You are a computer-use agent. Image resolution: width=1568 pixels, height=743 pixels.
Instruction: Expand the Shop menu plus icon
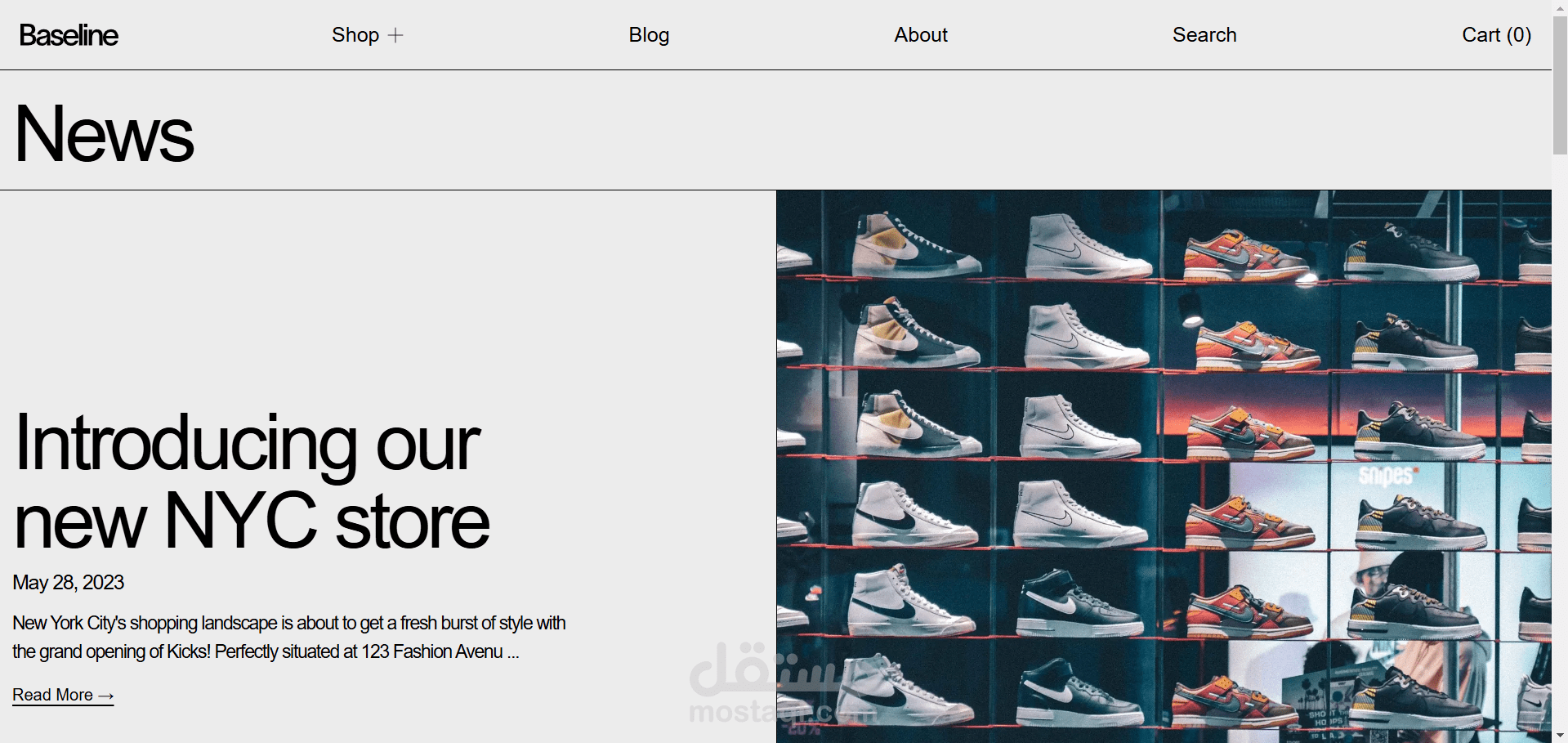click(x=395, y=35)
